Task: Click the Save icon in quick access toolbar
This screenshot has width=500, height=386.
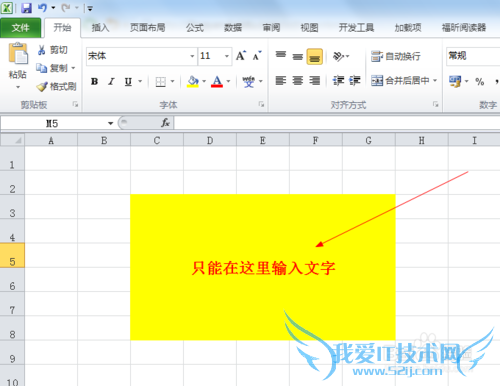Action: [26, 8]
